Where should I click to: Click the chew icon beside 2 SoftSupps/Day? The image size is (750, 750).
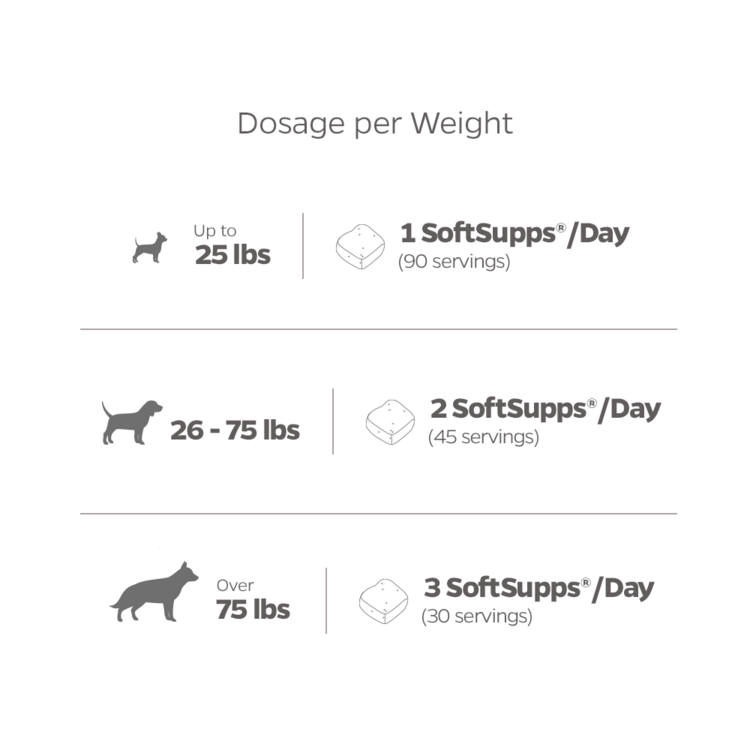pyautogui.click(x=390, y=420)
